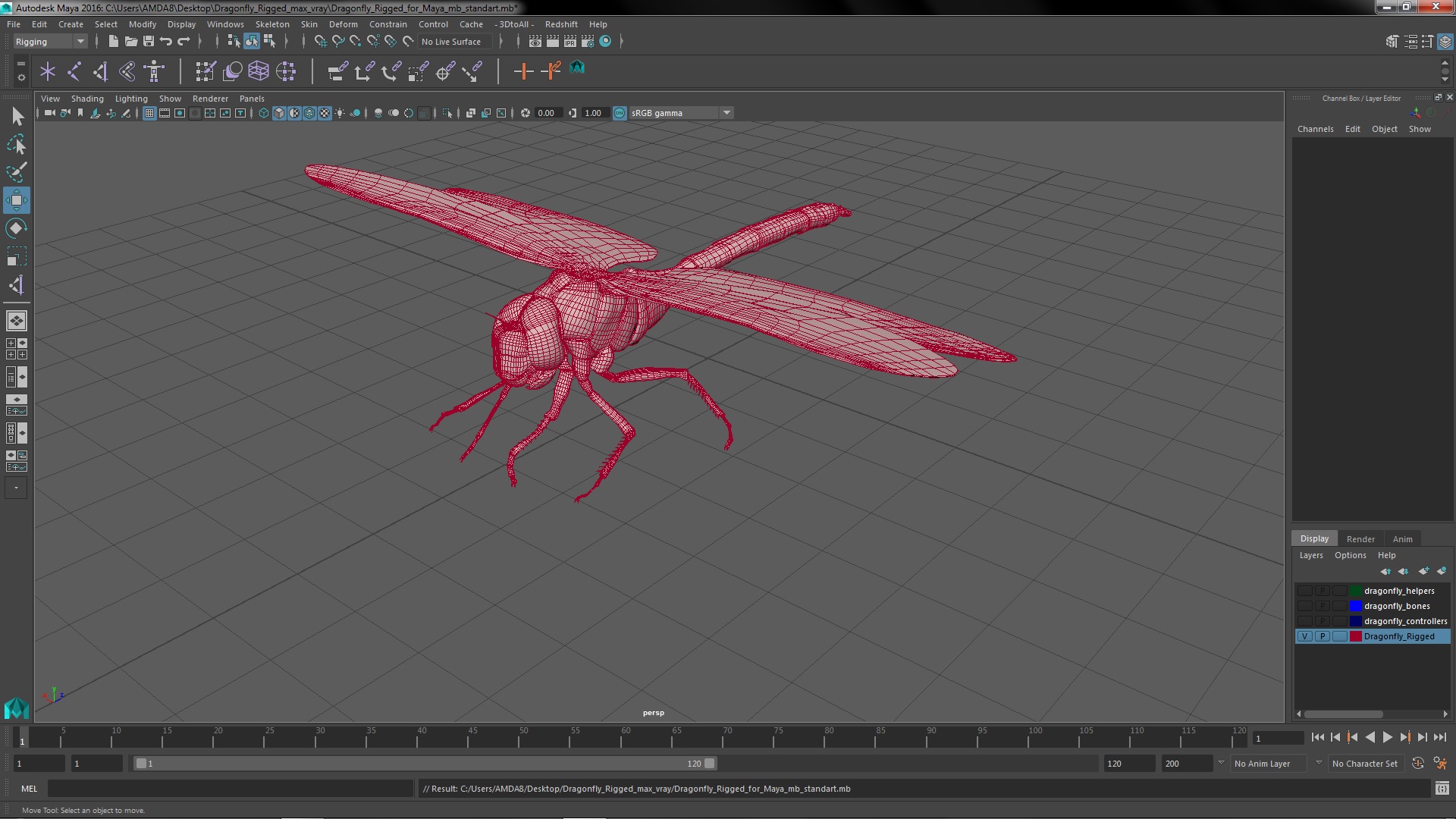Toggle visibility box of dragonfly_bones layer

pos(1304,607)
